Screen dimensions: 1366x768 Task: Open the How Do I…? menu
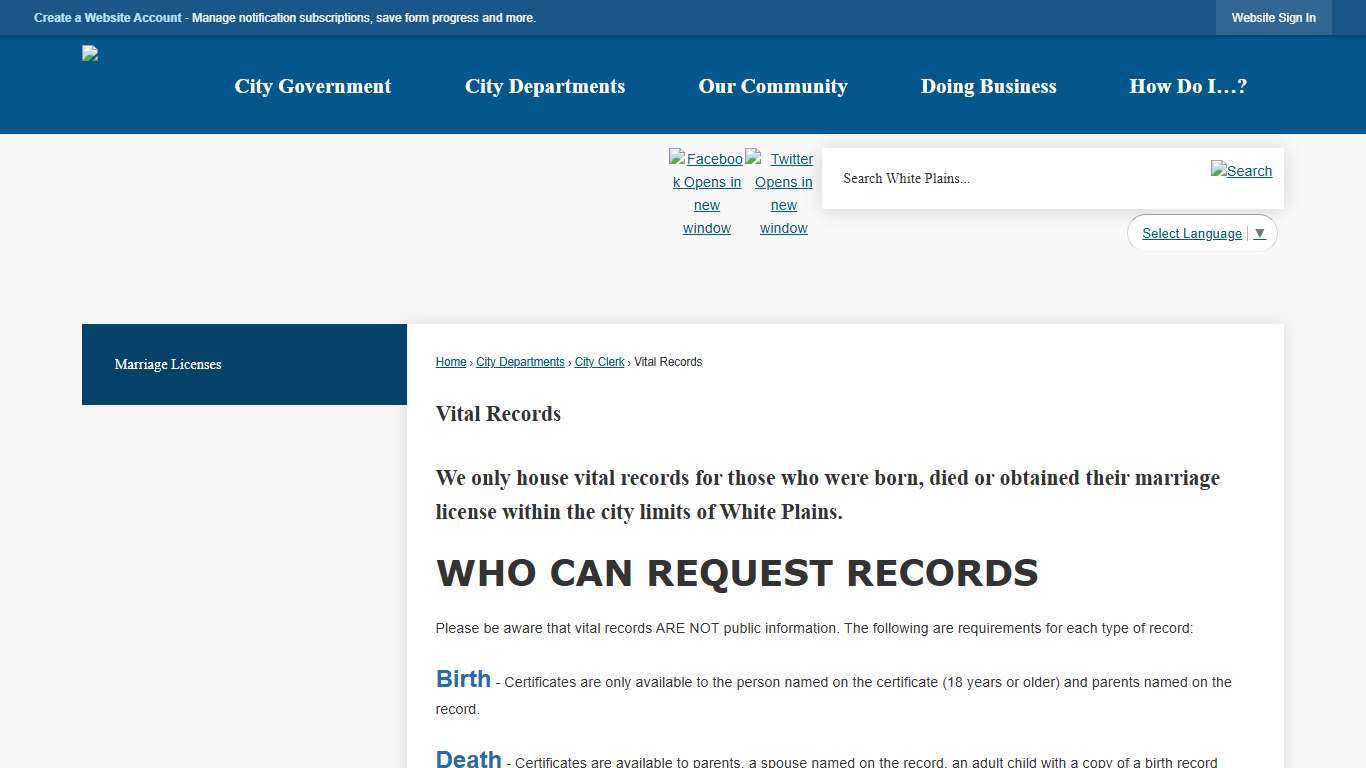(1188, 86)
